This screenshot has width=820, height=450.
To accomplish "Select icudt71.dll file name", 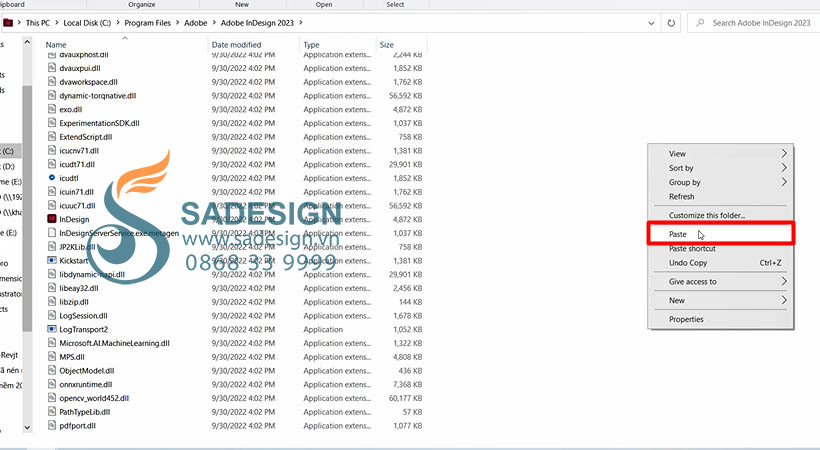I will point(77,164).
